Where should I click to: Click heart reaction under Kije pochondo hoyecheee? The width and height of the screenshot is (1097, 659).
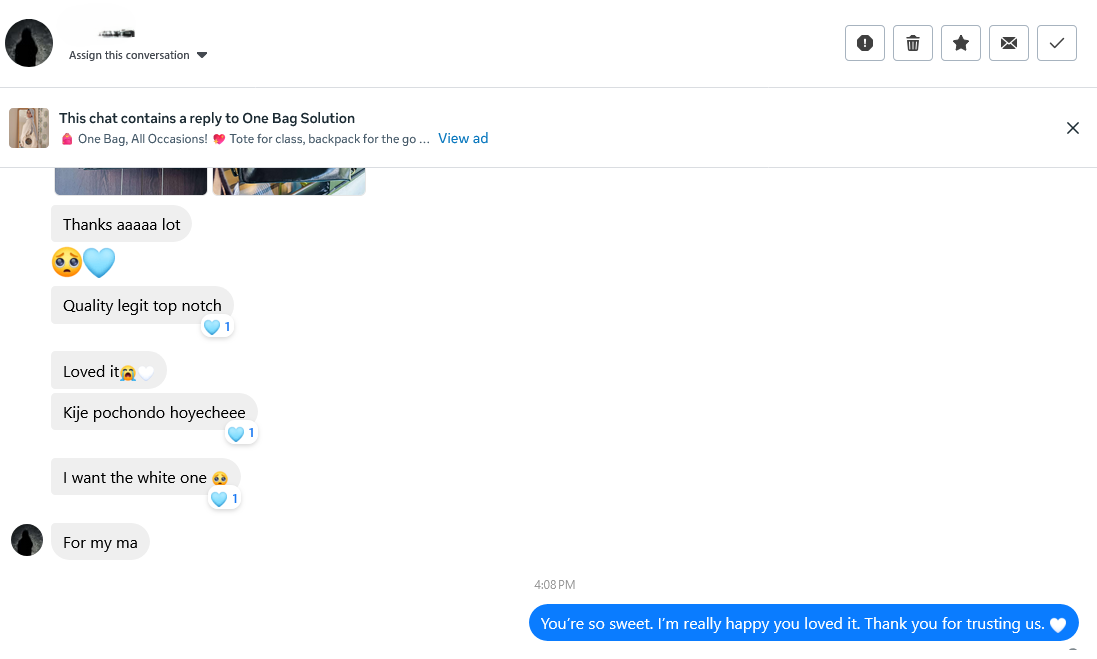click(241, 434)
